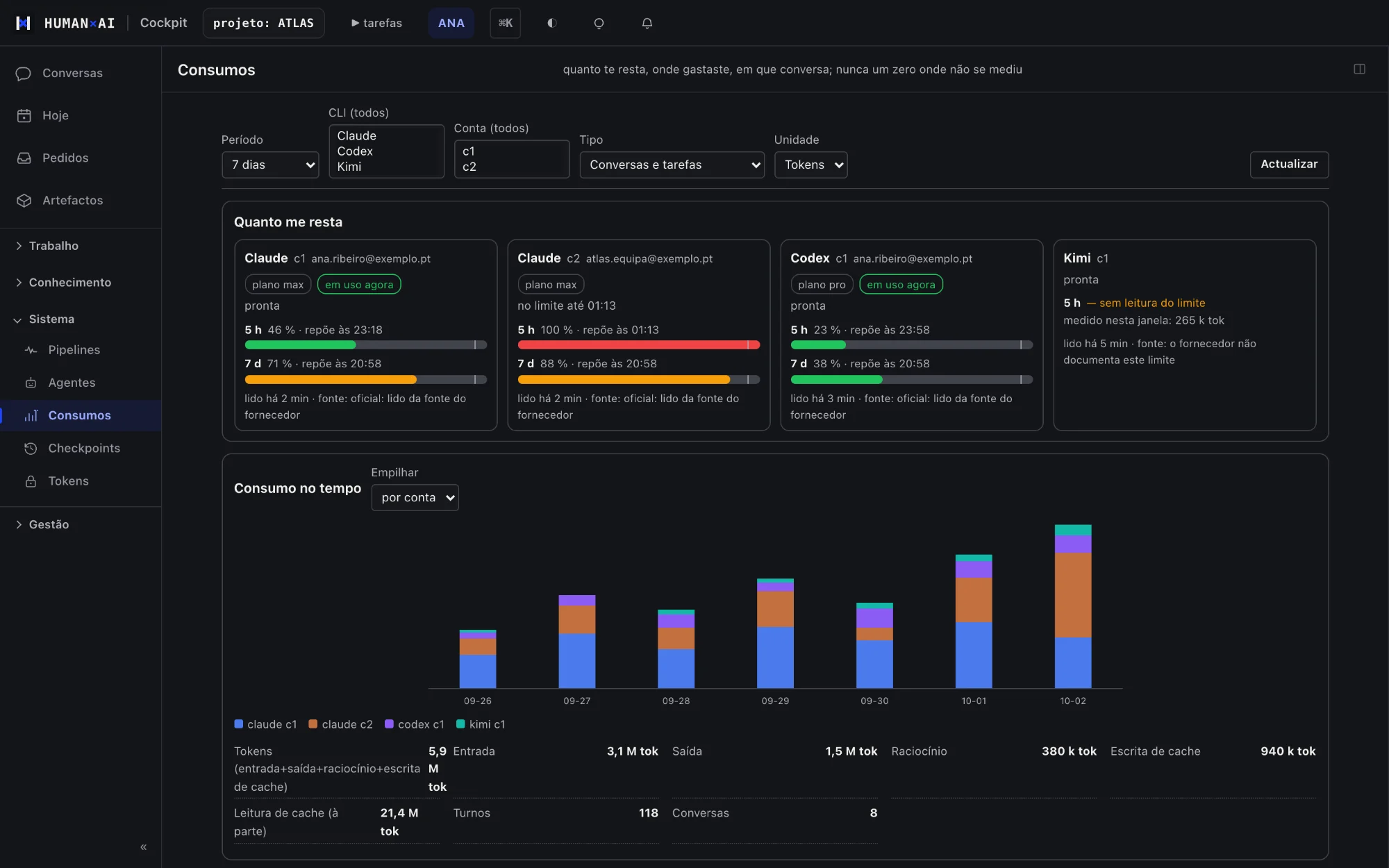Toggle the codex c1 legend swatch
Screen dimensions: 1389x868
[x=389, y=724]
